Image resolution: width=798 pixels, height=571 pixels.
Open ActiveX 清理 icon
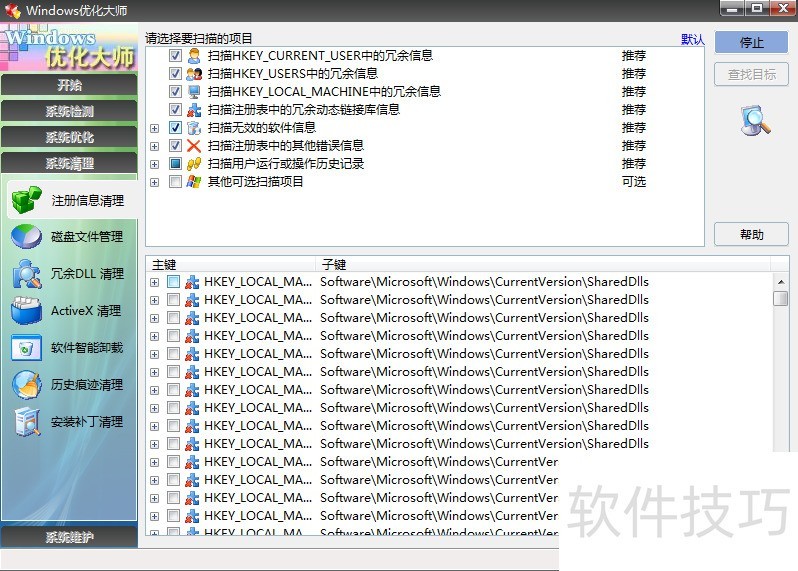click(26, 310)
